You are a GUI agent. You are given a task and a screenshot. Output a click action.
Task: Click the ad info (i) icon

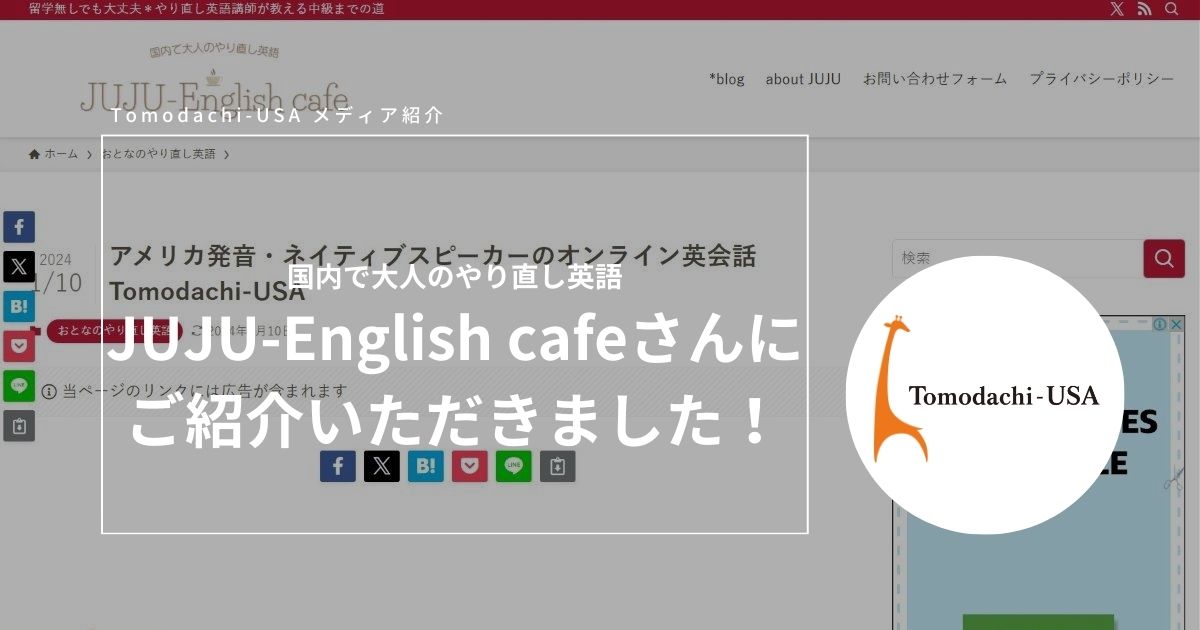coord(1162,324)
